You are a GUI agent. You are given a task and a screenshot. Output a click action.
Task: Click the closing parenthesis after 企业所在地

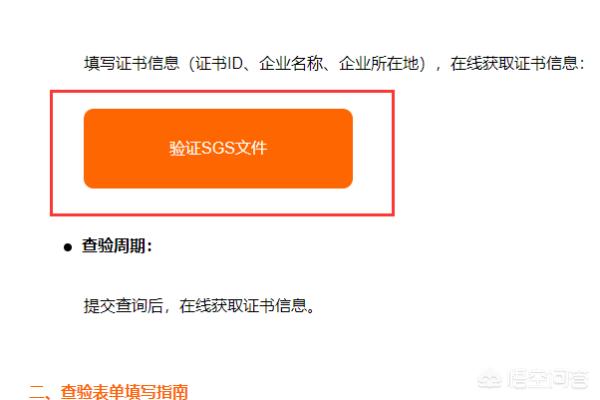click(x=422, y=64)
